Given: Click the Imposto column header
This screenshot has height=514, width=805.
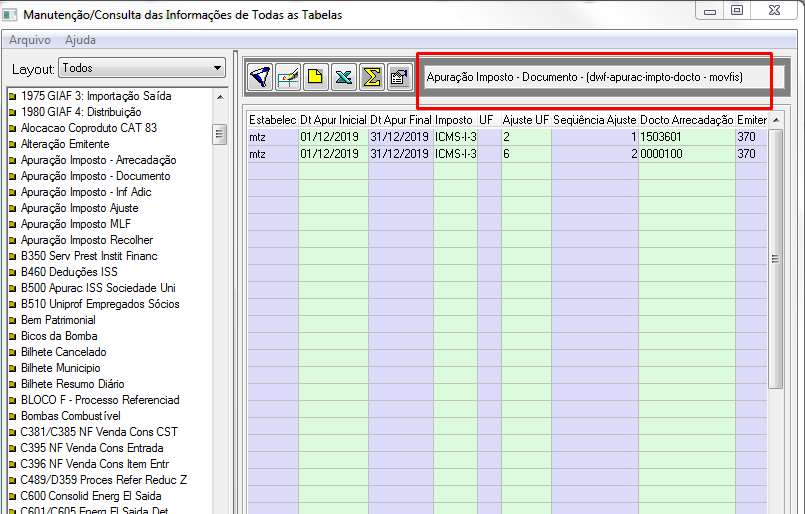Looking at the screenshot, I should (455, 120).
